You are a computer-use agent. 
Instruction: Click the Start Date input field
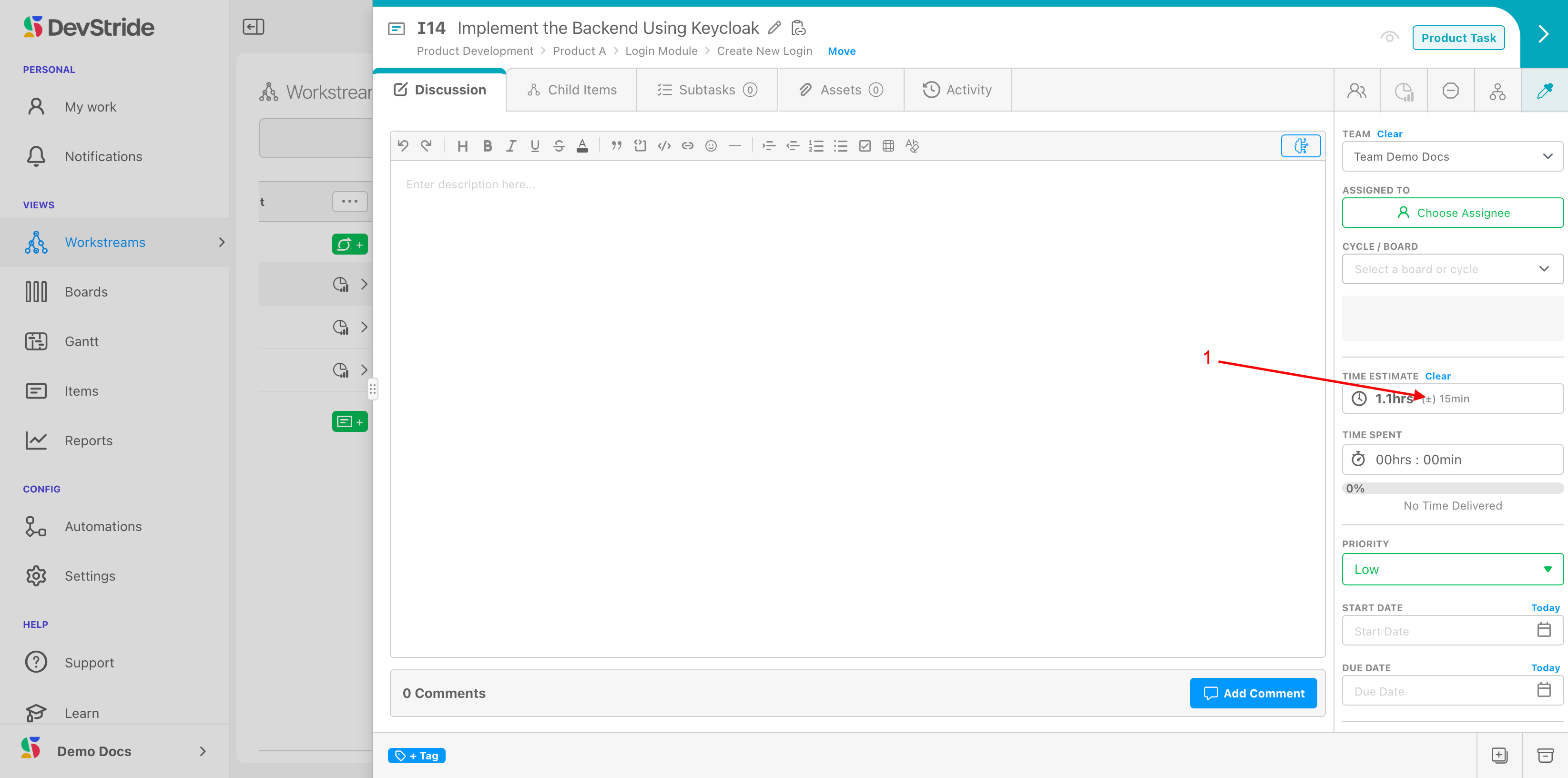[x=1440, y=631]
